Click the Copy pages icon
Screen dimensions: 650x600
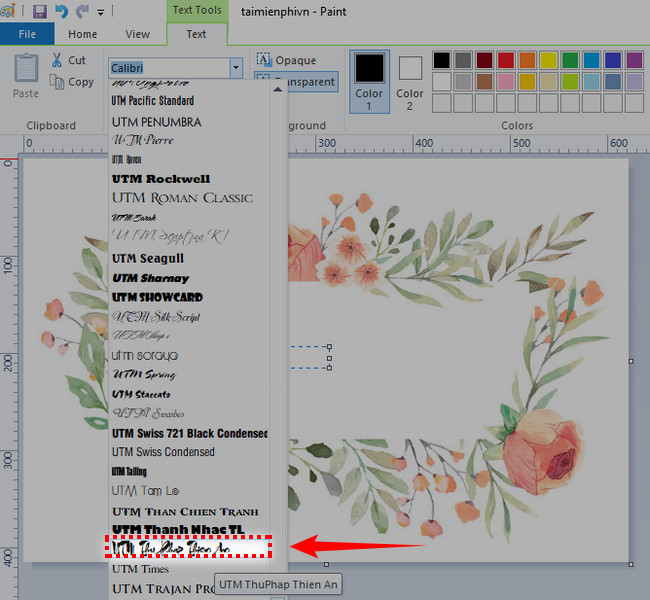[57, 82]
